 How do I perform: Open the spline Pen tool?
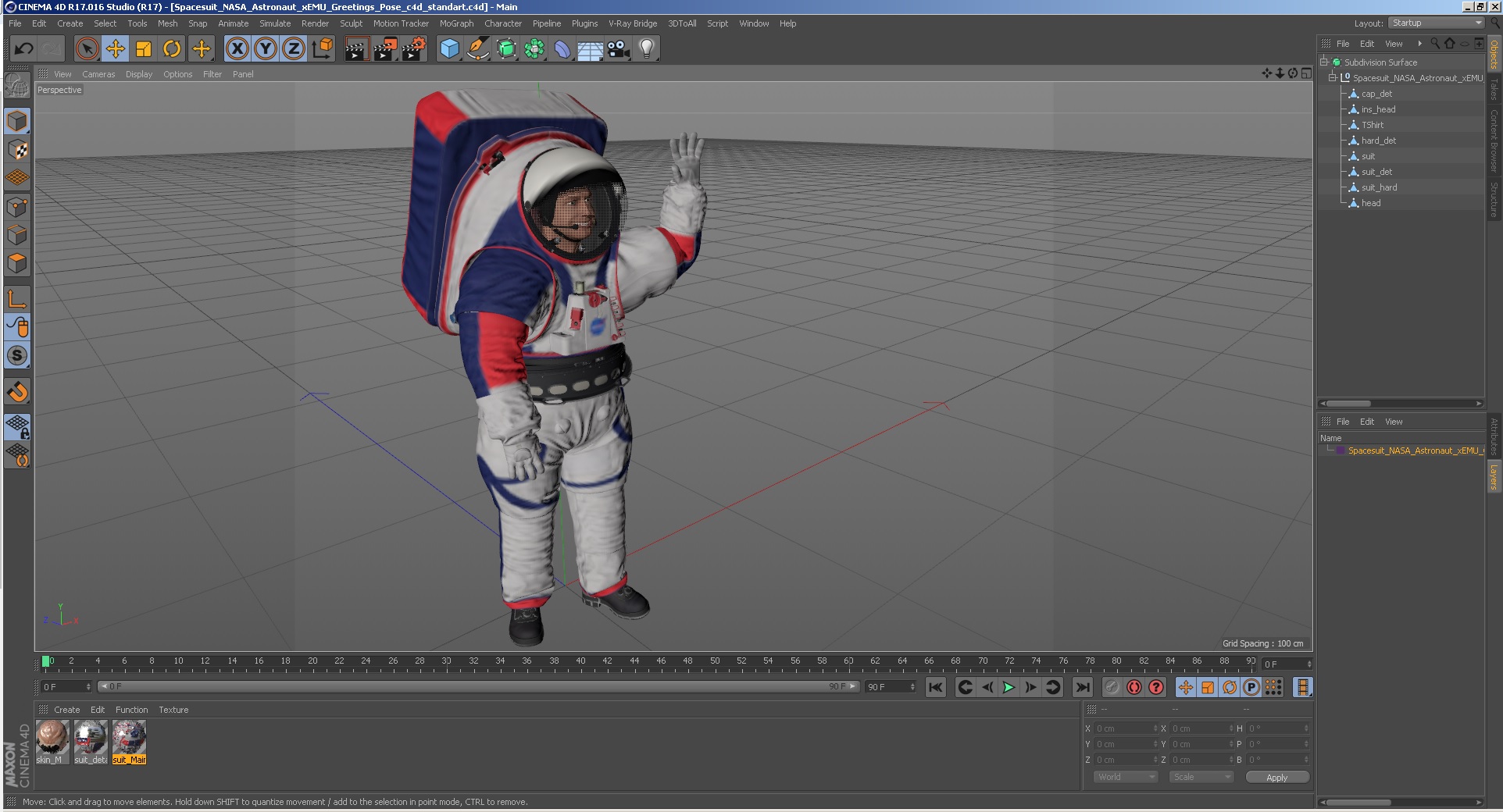coord(477,49)
